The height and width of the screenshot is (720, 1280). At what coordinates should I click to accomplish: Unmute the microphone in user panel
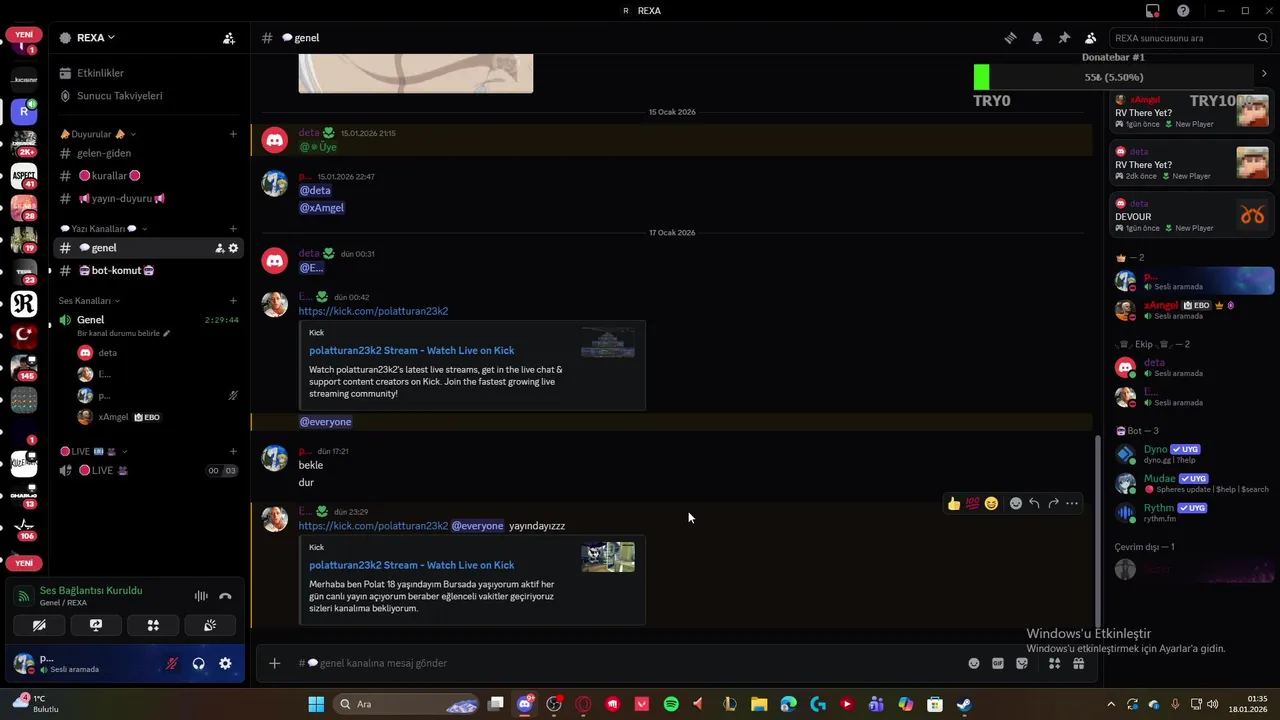click(x=172, y=663)
